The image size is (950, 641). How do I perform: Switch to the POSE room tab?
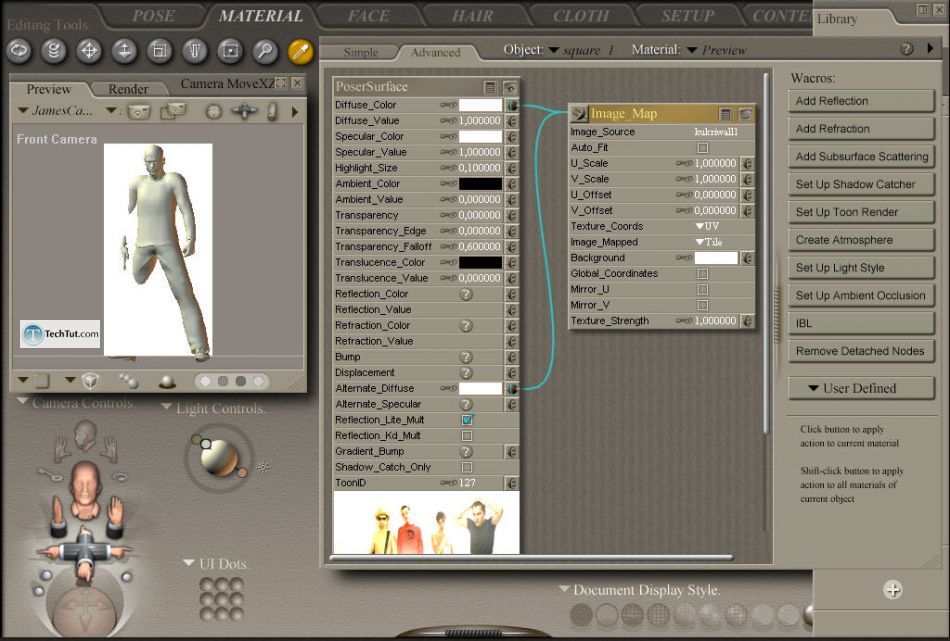(x=153, y=16)
